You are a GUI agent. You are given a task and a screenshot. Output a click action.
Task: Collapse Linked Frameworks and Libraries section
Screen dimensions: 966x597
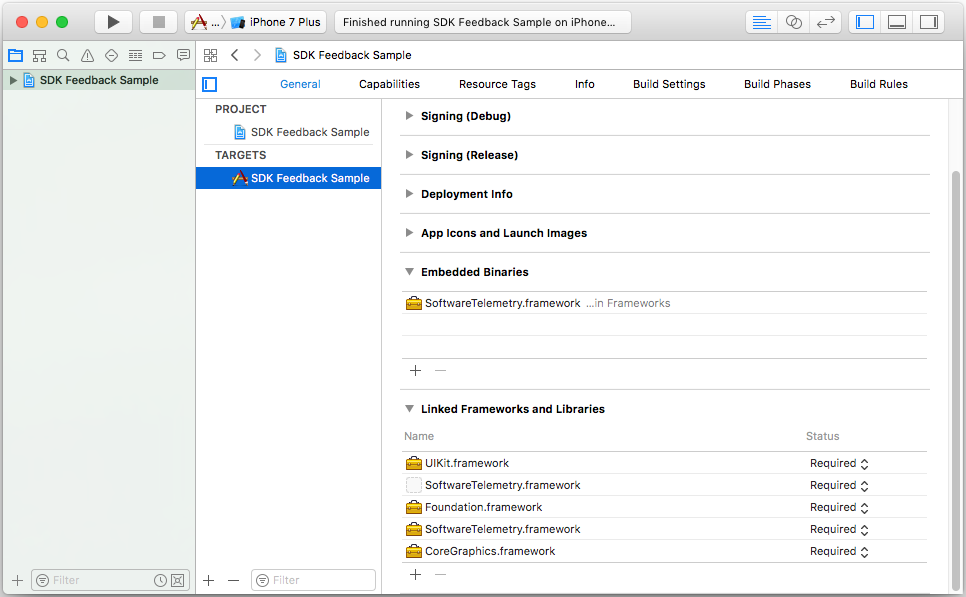(x=409, y=408)
